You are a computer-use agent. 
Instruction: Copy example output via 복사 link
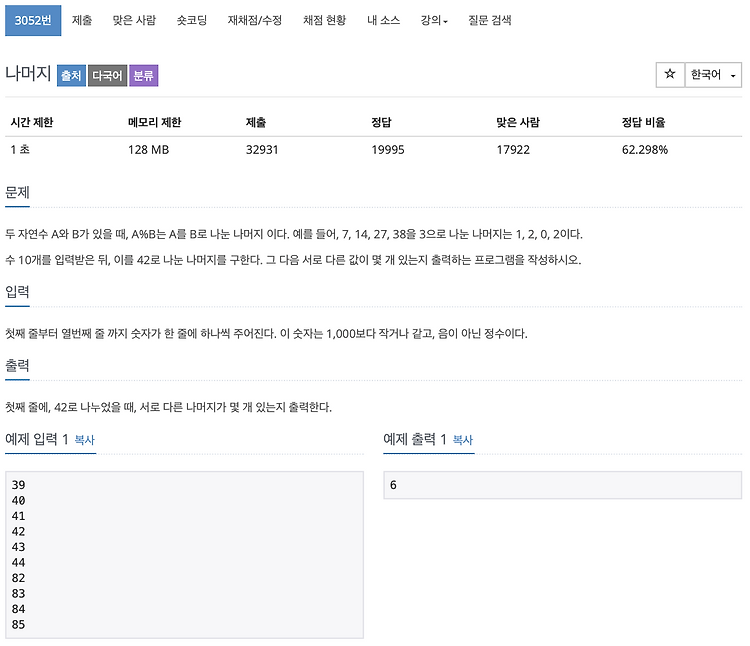click(463, 439)
